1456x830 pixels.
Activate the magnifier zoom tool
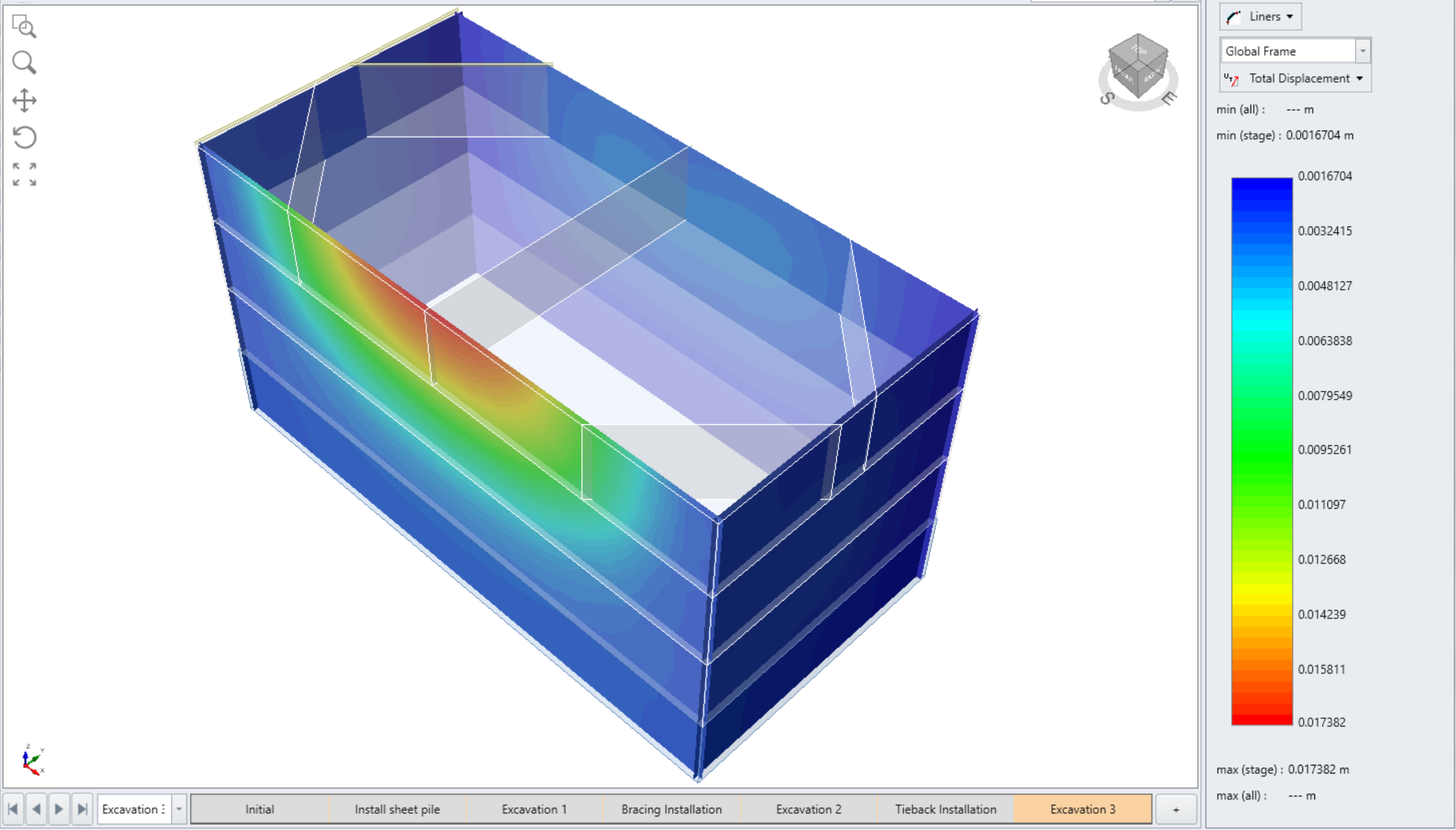click(24, 63)
